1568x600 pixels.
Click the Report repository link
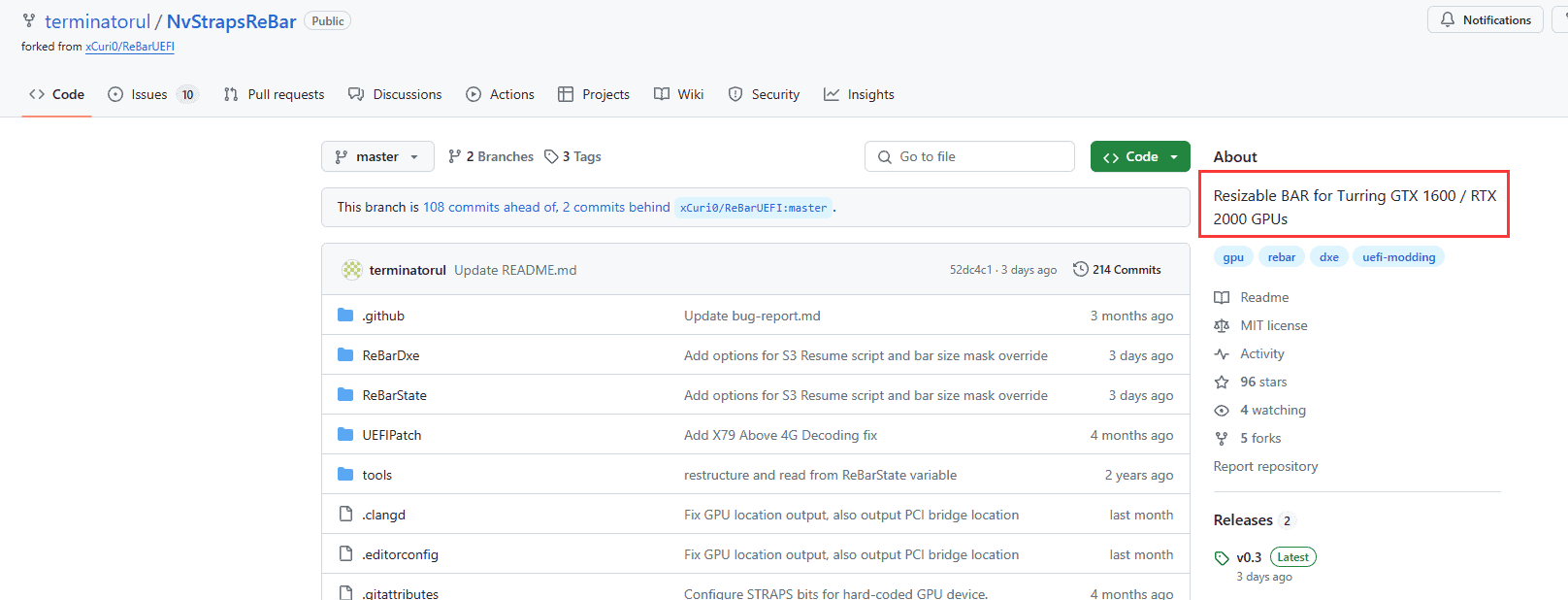(x=1265, y=466)
